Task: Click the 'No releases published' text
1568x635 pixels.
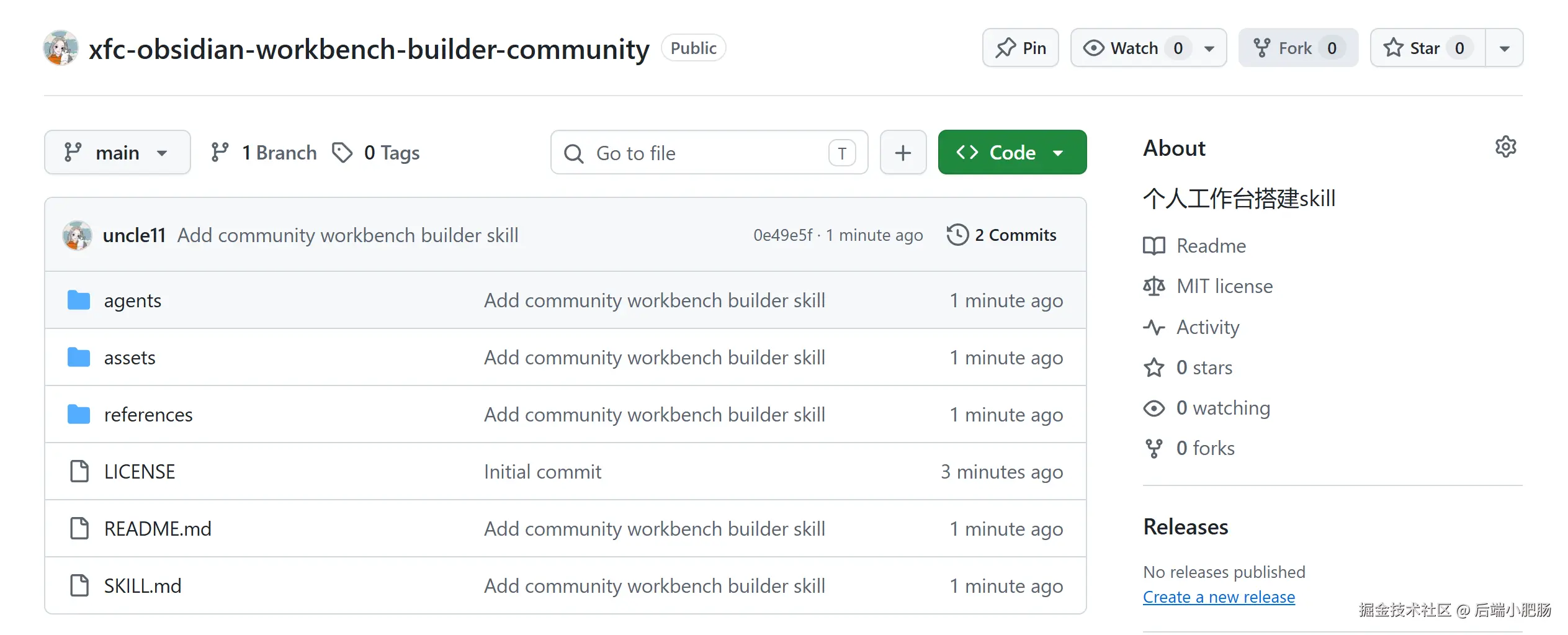Action: click(x=1224, y=572)
